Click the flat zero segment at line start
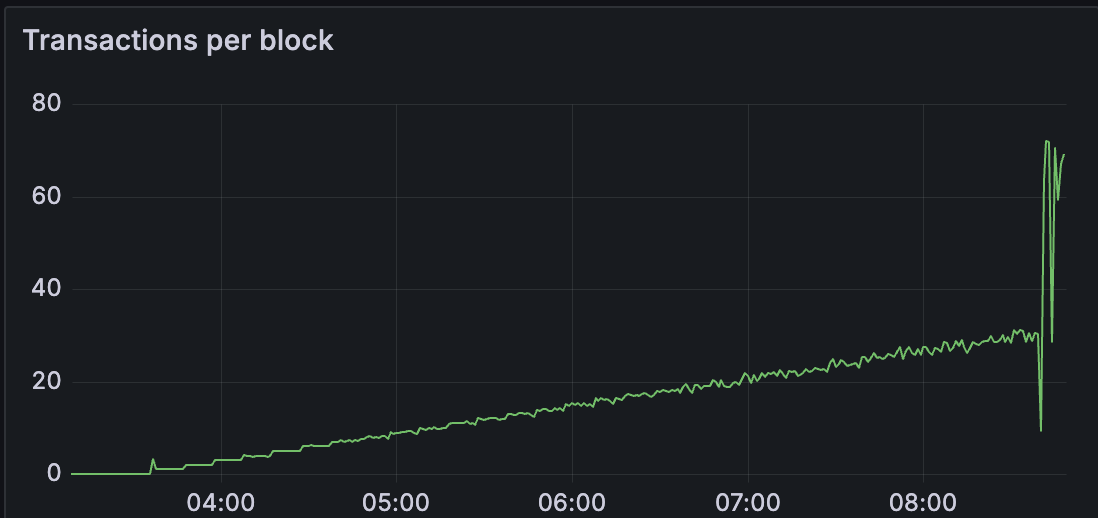This screenshot has width=1098, height=518. pos(110,474)
